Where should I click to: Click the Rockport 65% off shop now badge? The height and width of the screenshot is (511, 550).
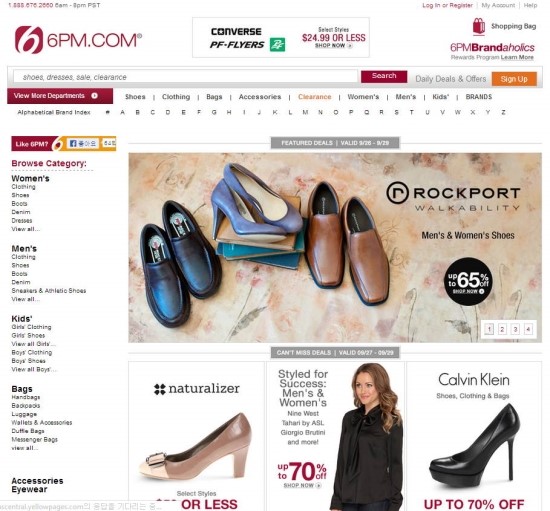pos(468,281)
